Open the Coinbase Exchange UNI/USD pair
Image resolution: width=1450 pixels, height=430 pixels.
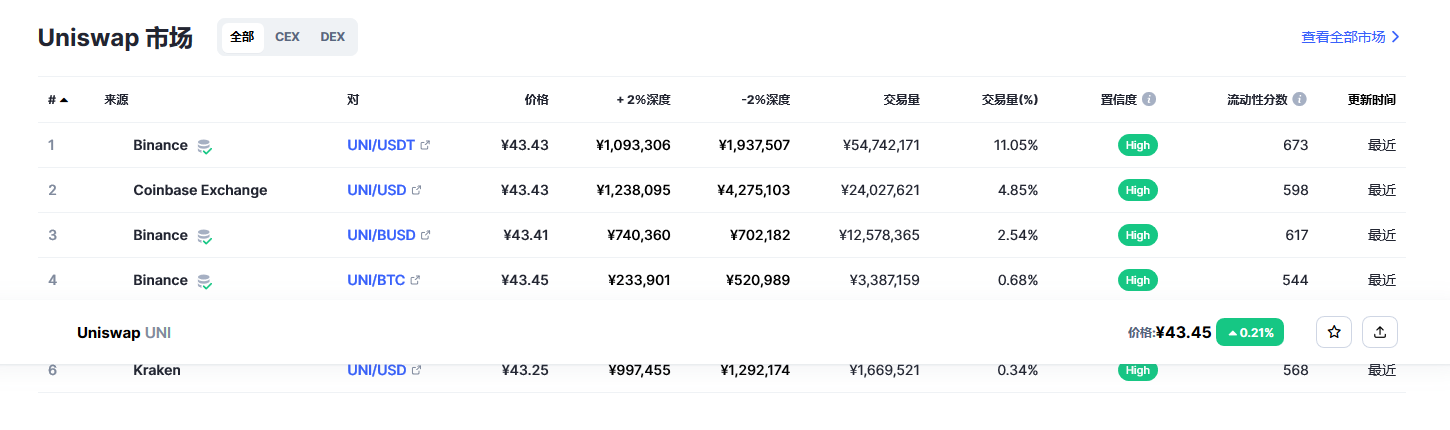click(377, 190)
